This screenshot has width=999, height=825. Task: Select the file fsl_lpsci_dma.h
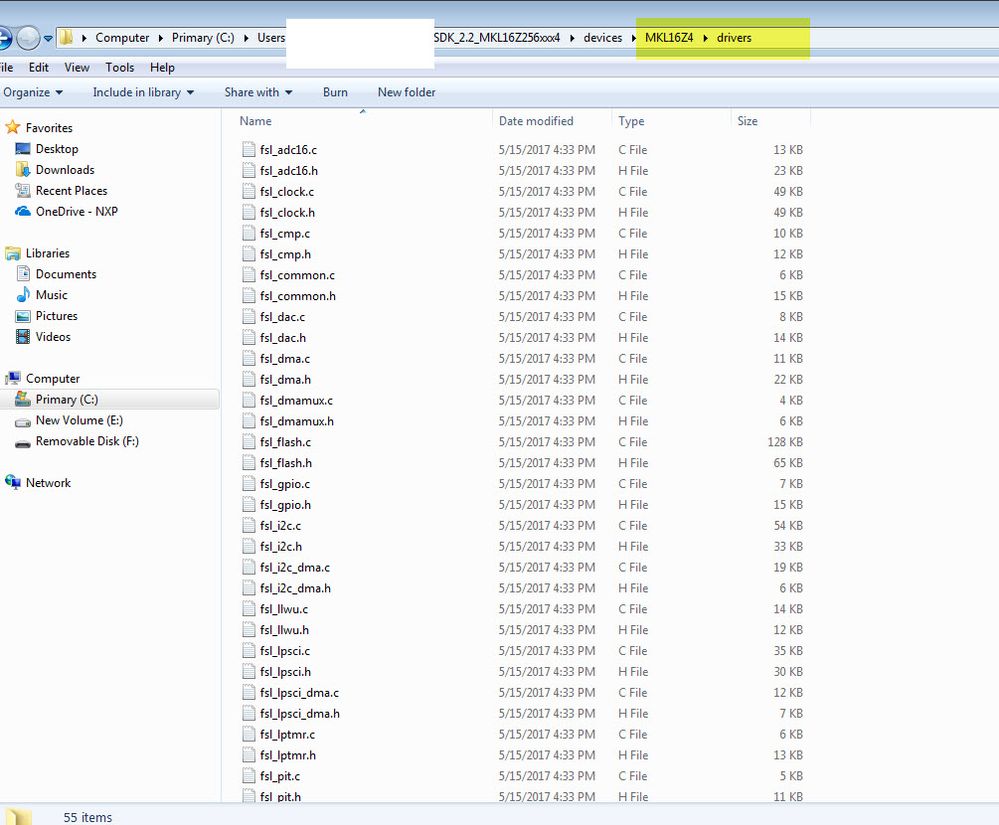coord(300,714)
